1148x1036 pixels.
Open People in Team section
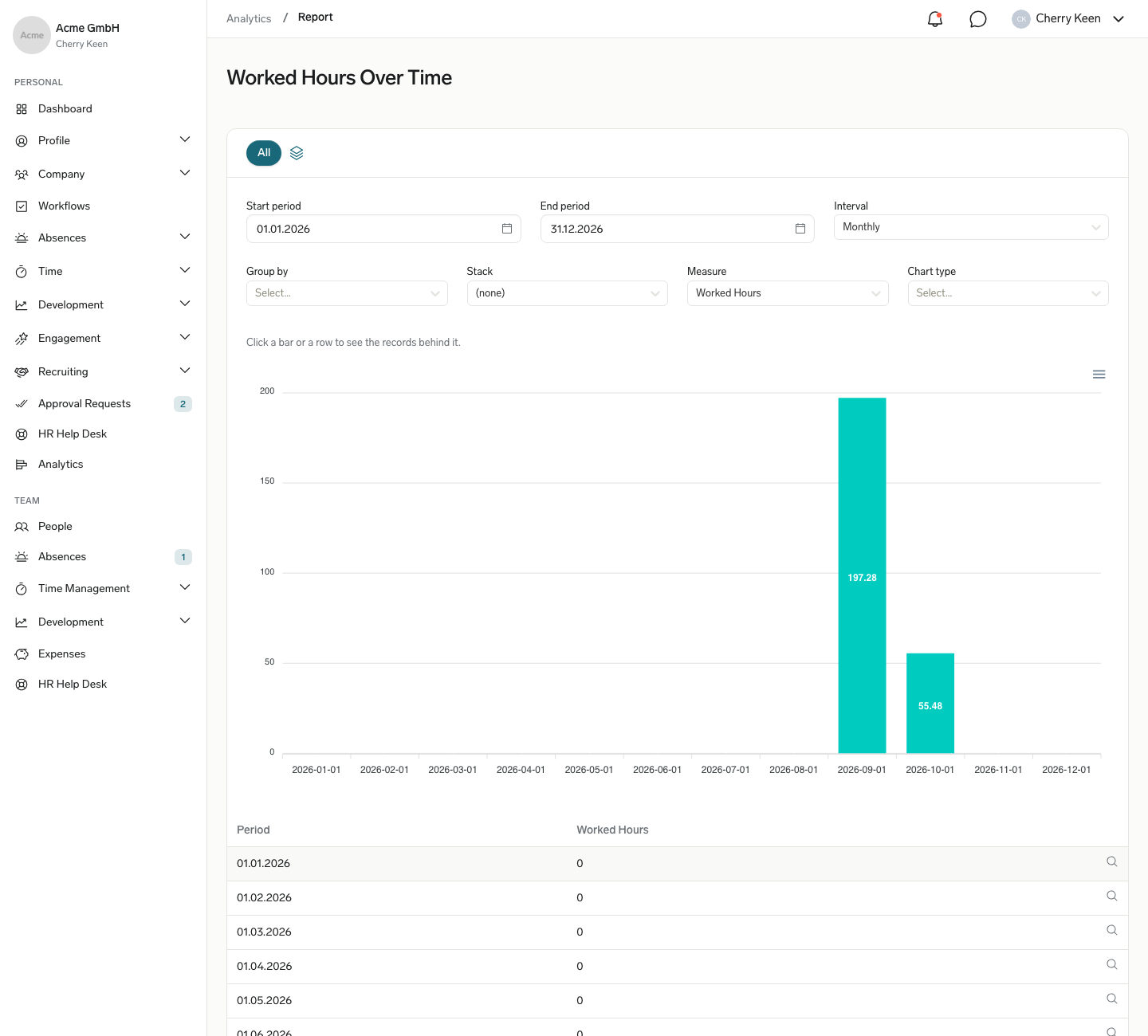pyautogui.click(x=55, y=527)
